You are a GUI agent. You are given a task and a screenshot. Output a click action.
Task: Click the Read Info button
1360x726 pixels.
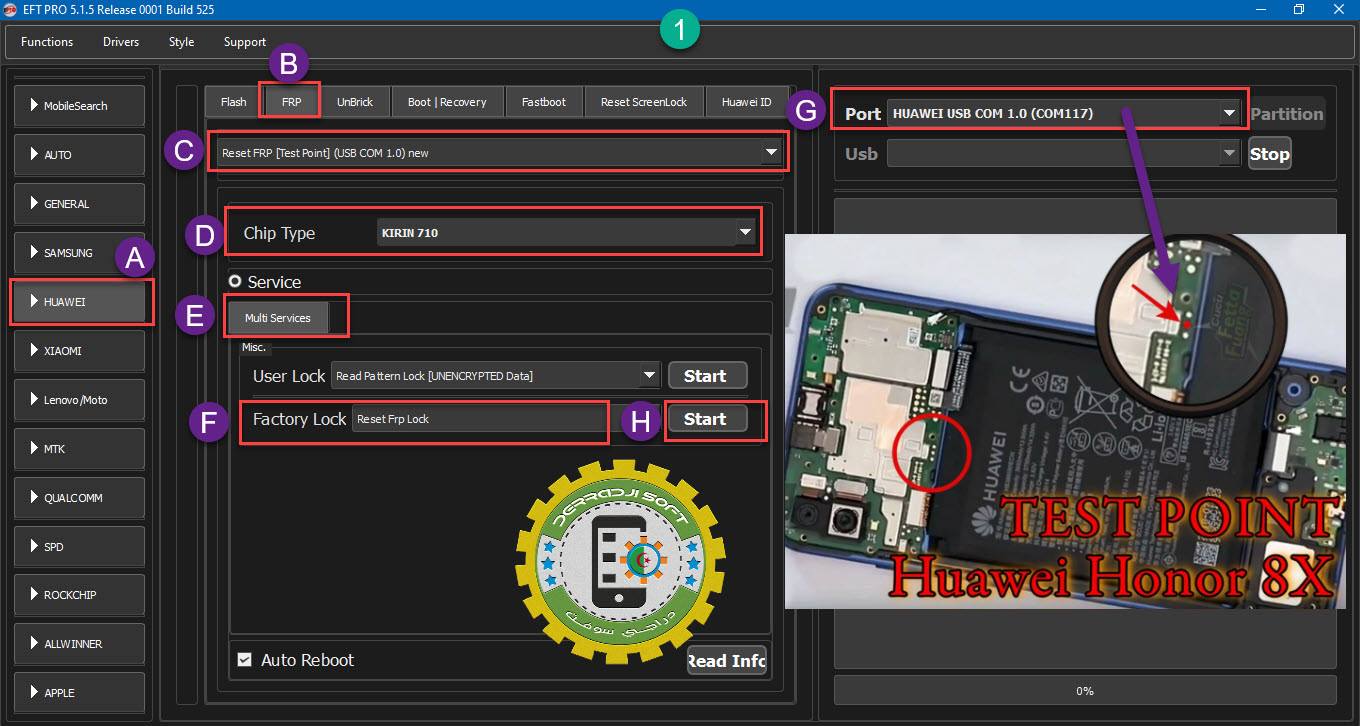pyautogui.click(x=727, y=661)
